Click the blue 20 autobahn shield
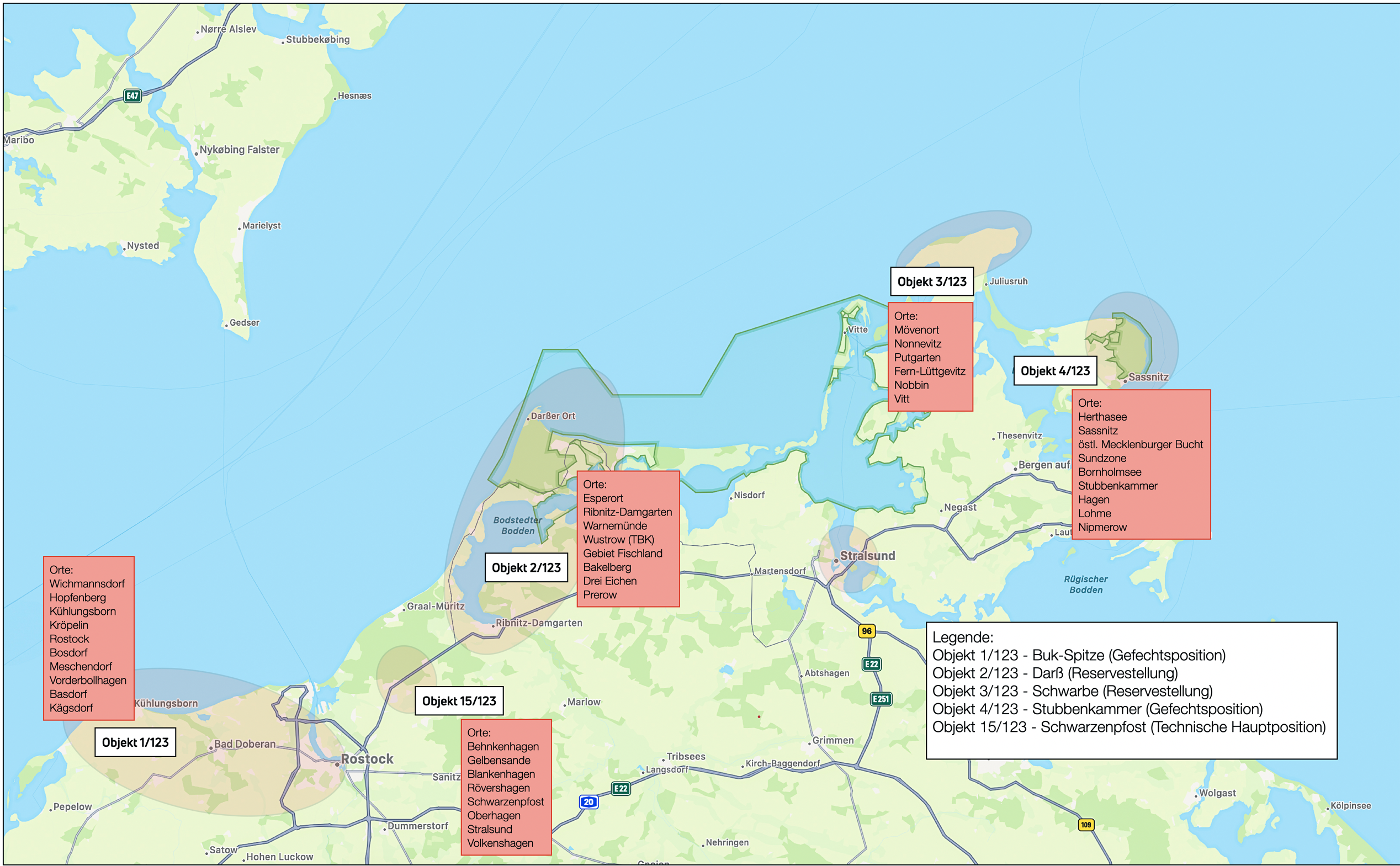Viewport: 1400px width, 866px height. coord(588,802)
